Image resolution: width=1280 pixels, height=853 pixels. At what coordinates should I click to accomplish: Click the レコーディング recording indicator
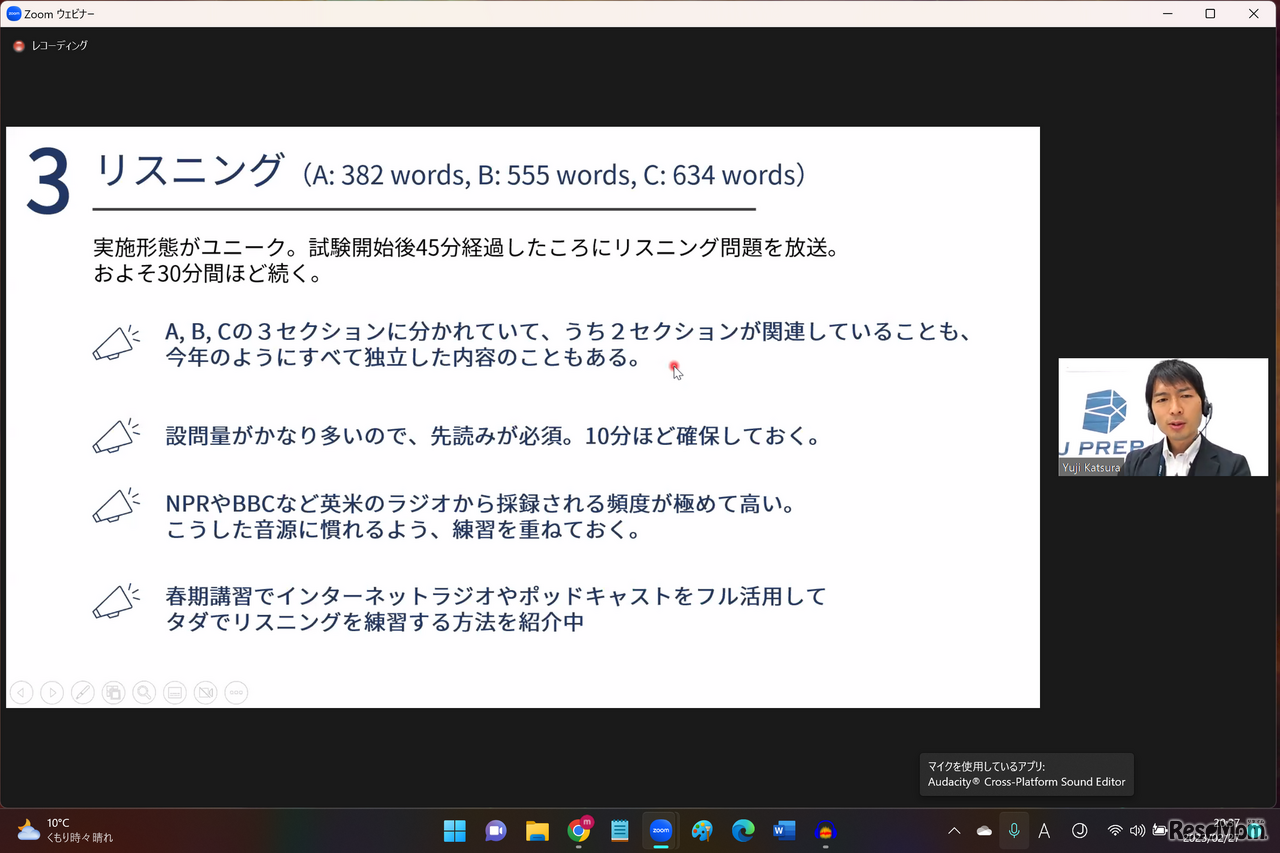51,46
